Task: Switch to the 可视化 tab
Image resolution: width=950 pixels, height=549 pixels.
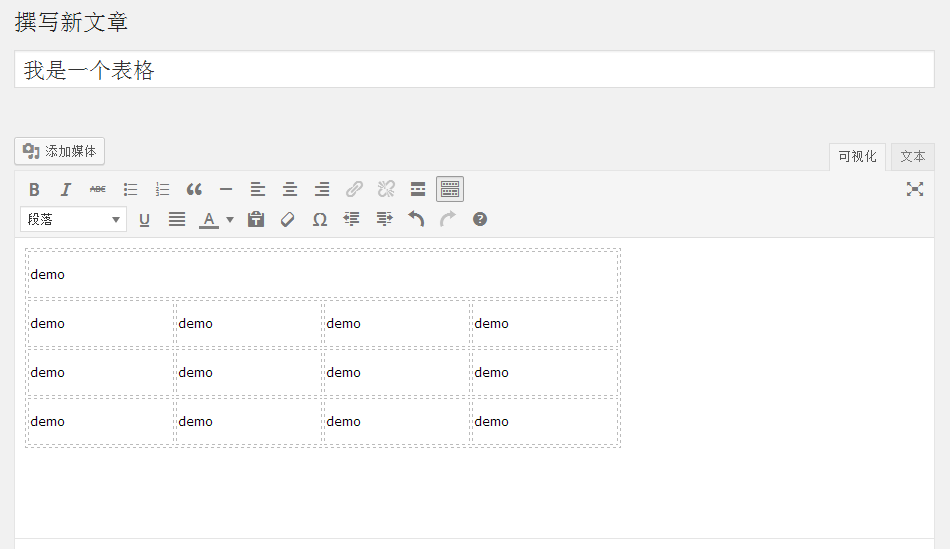Action: pyautogui.click(x=857, y=157)
